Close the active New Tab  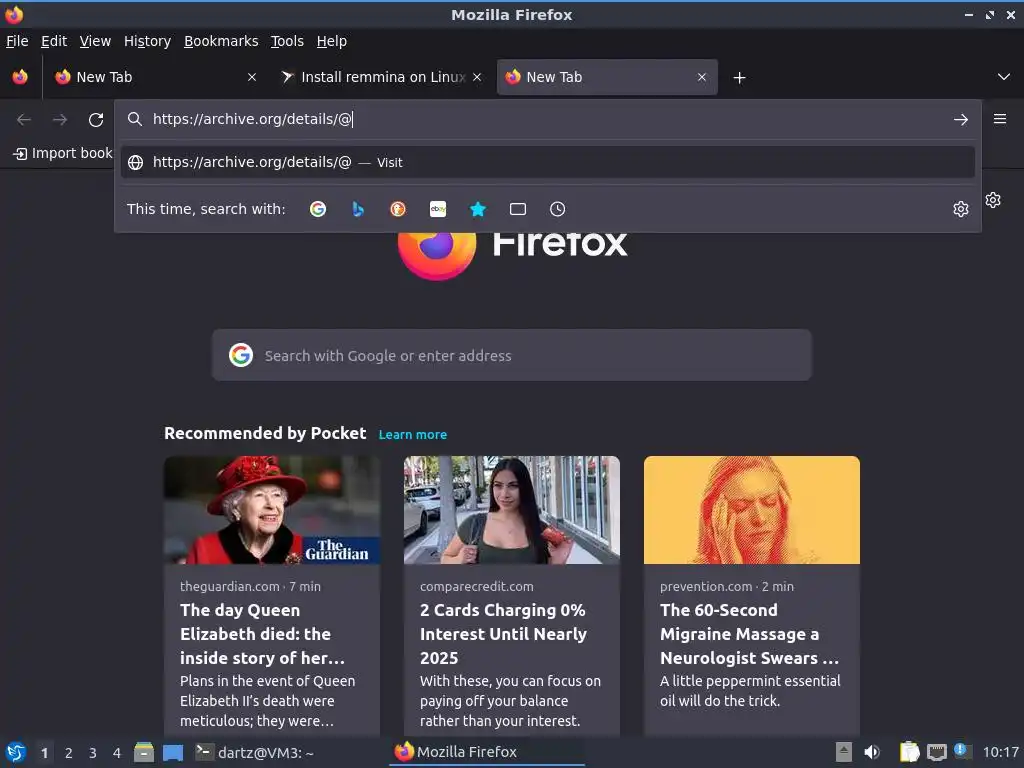pos(702,77)
